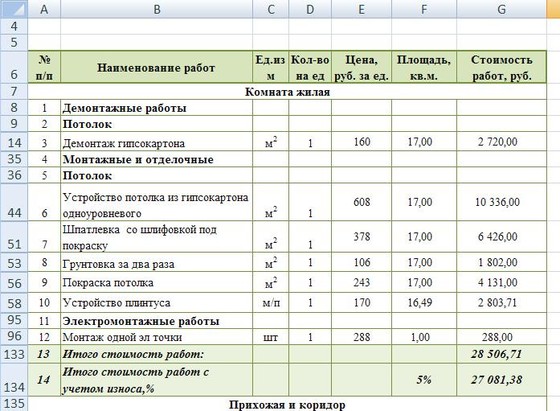Select row 7 header
This screenshot has height=411, width=560.
coord(14,91)
